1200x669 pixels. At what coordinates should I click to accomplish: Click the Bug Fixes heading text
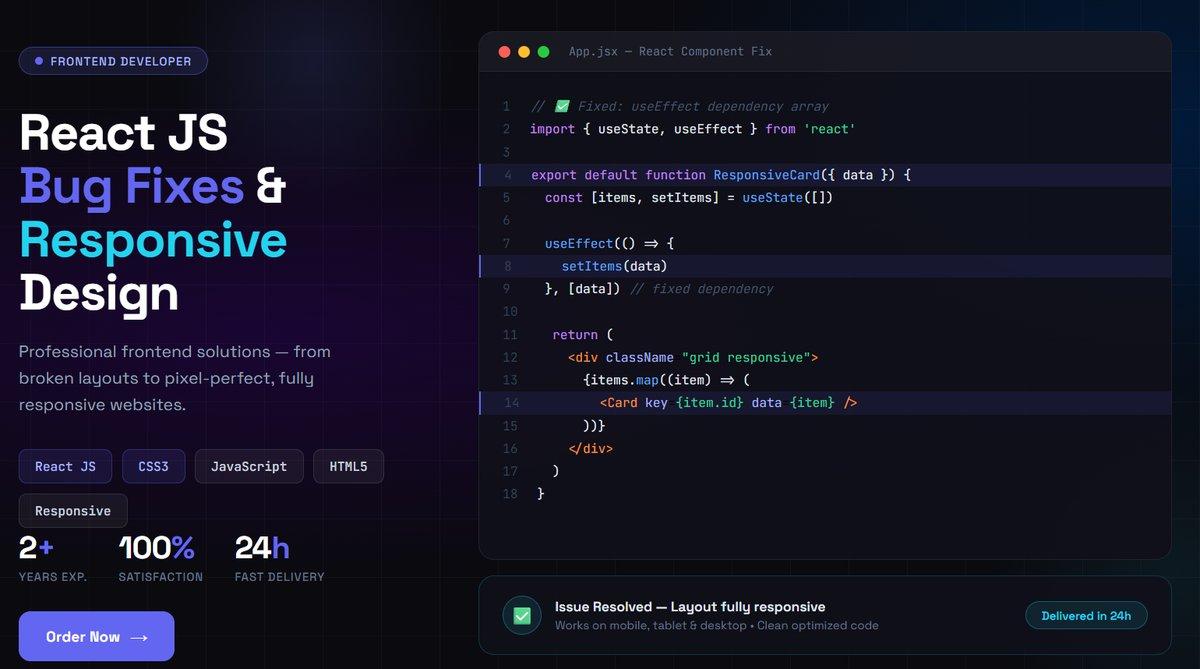(x=132, y=186)
